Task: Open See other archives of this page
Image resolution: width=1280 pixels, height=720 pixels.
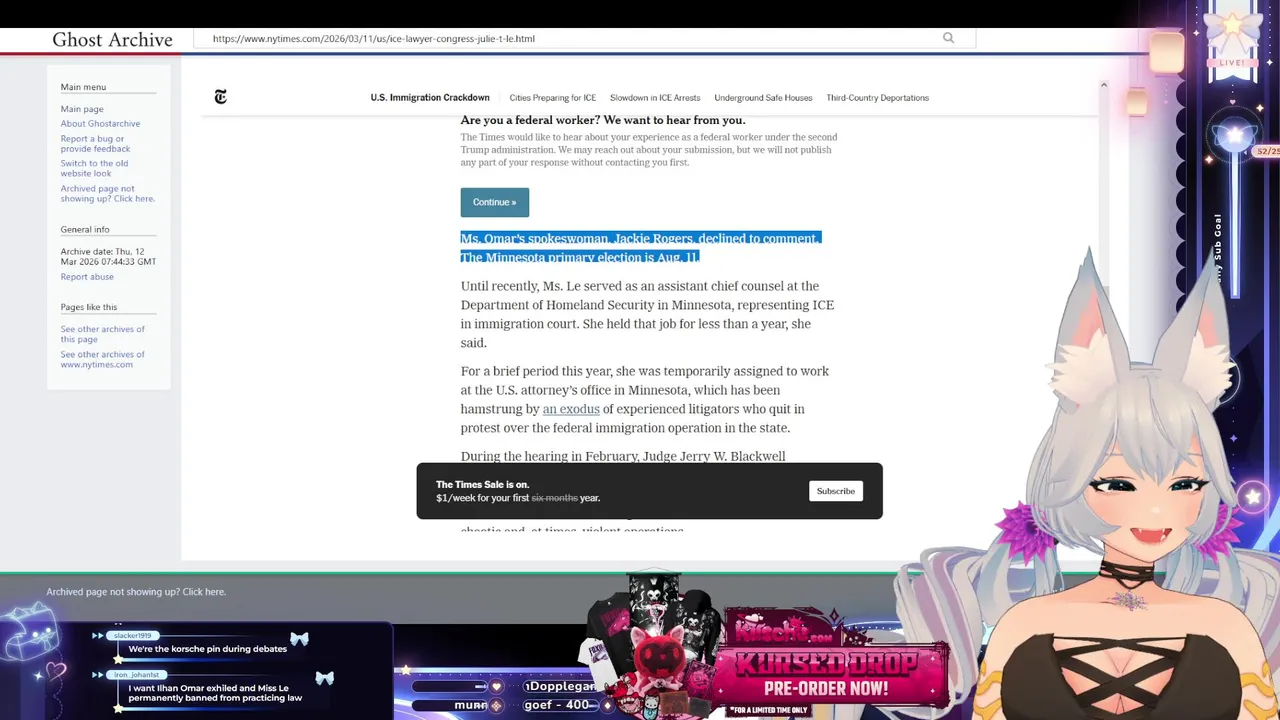Action: tap(102, 334)
